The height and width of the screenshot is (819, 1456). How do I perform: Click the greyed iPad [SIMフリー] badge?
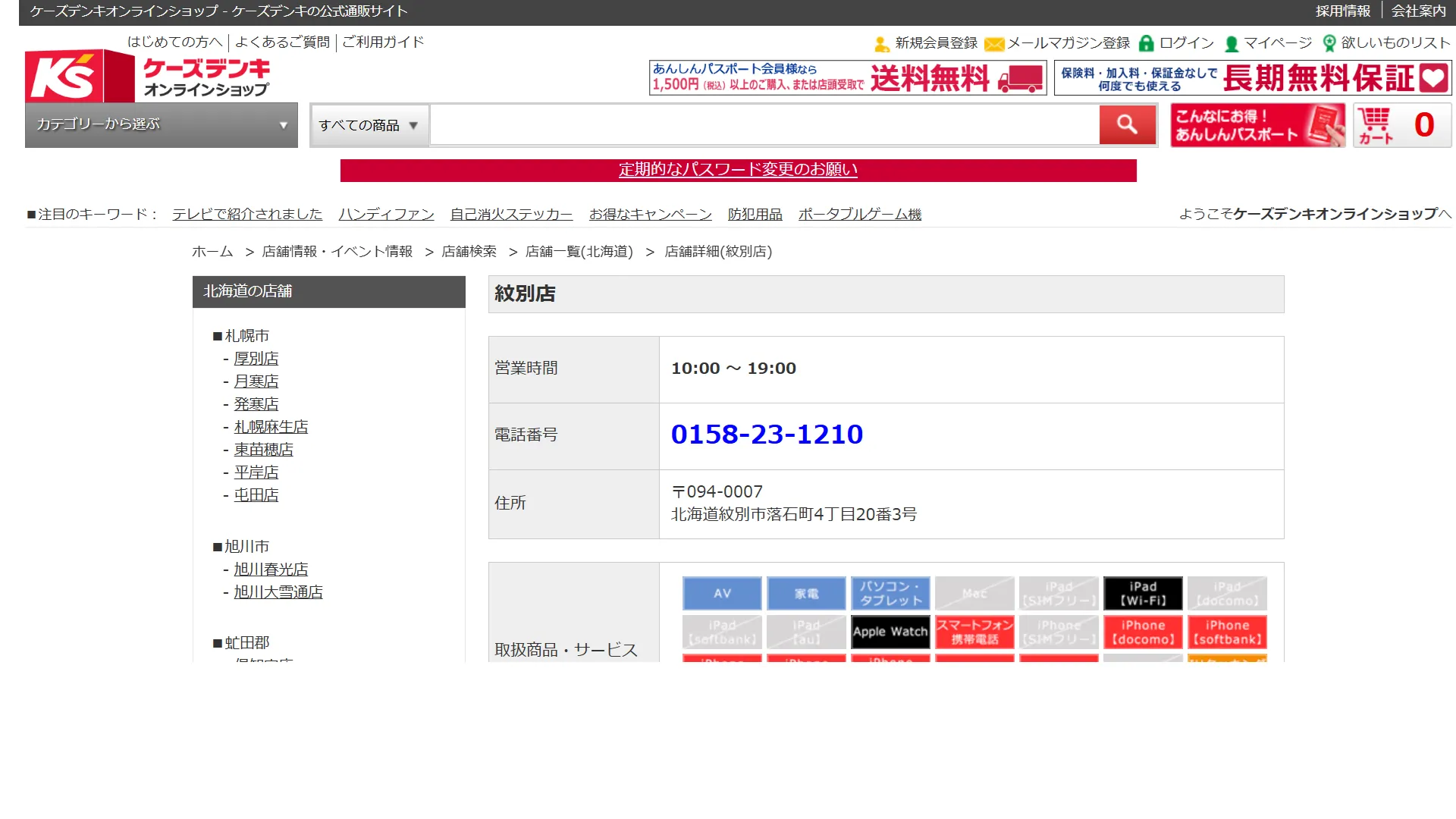[1059, 594]
